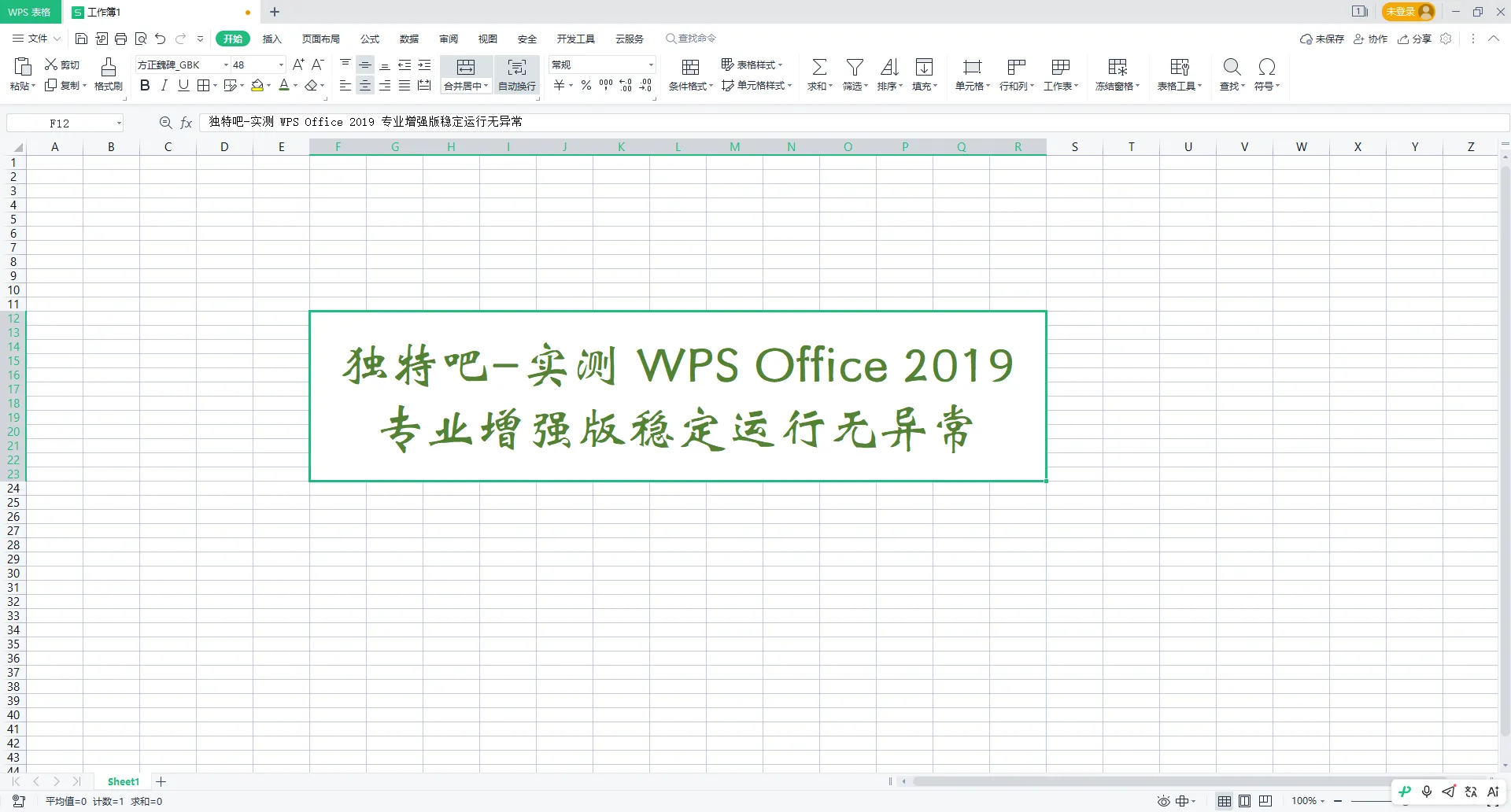Toggle Underline formatting

tap(183, 85)
